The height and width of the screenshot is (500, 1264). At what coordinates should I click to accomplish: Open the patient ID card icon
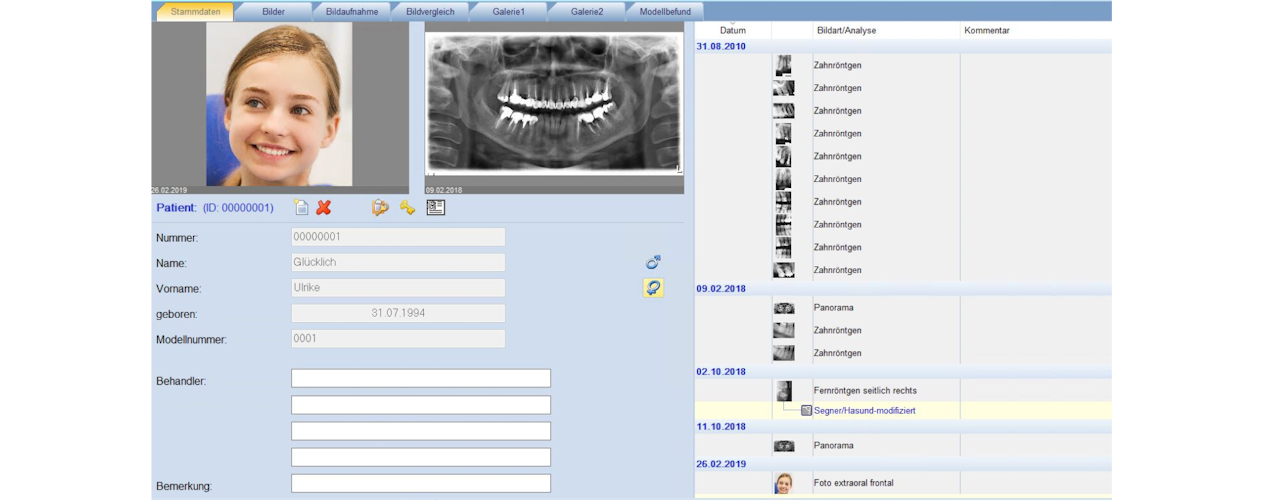[435, 208]
